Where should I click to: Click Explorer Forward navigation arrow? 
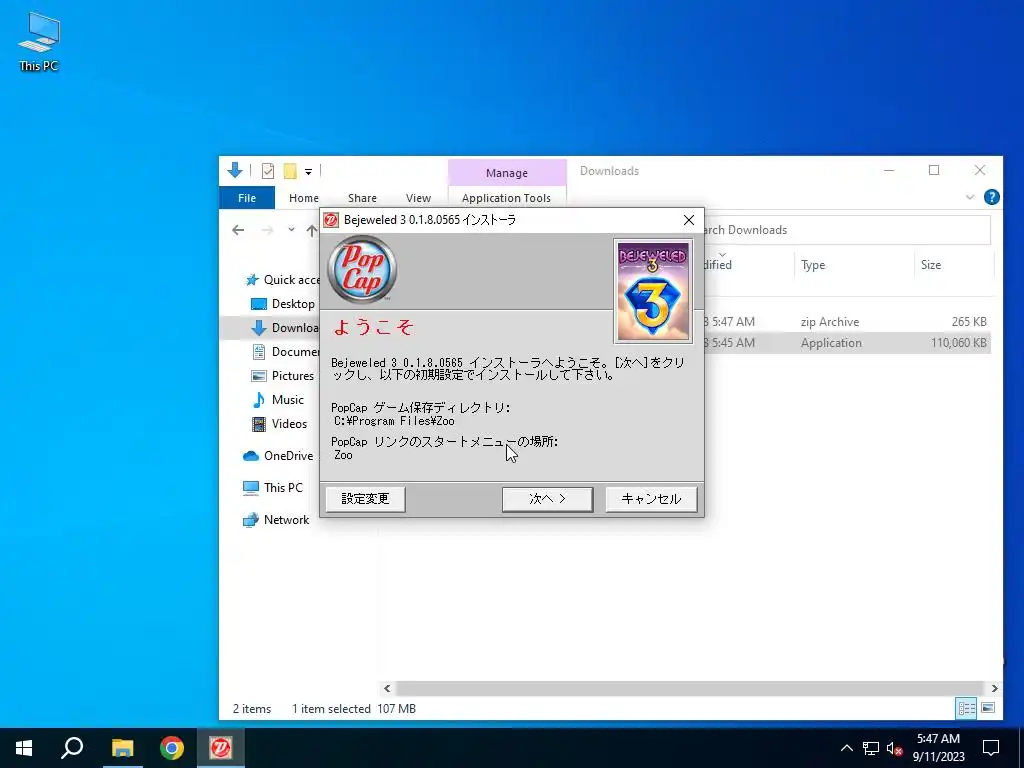pos(267,230)
